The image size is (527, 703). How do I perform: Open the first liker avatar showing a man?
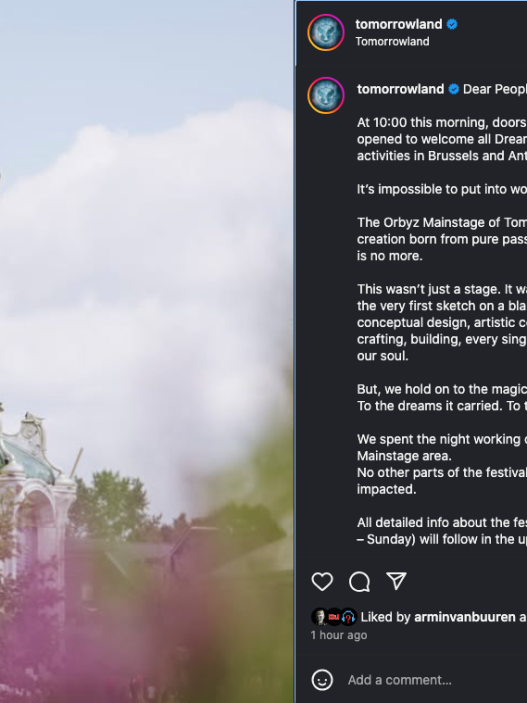319,617
